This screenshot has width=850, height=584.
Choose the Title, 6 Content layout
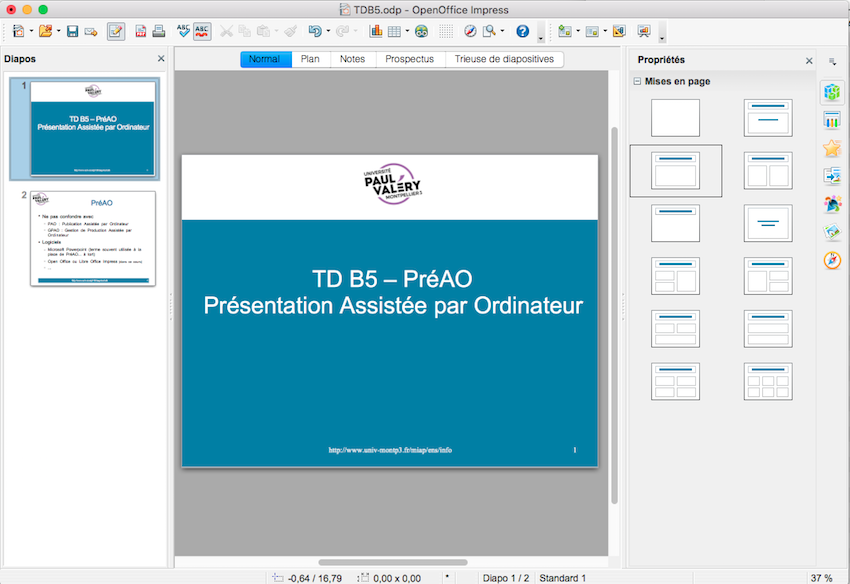(768, 381)
